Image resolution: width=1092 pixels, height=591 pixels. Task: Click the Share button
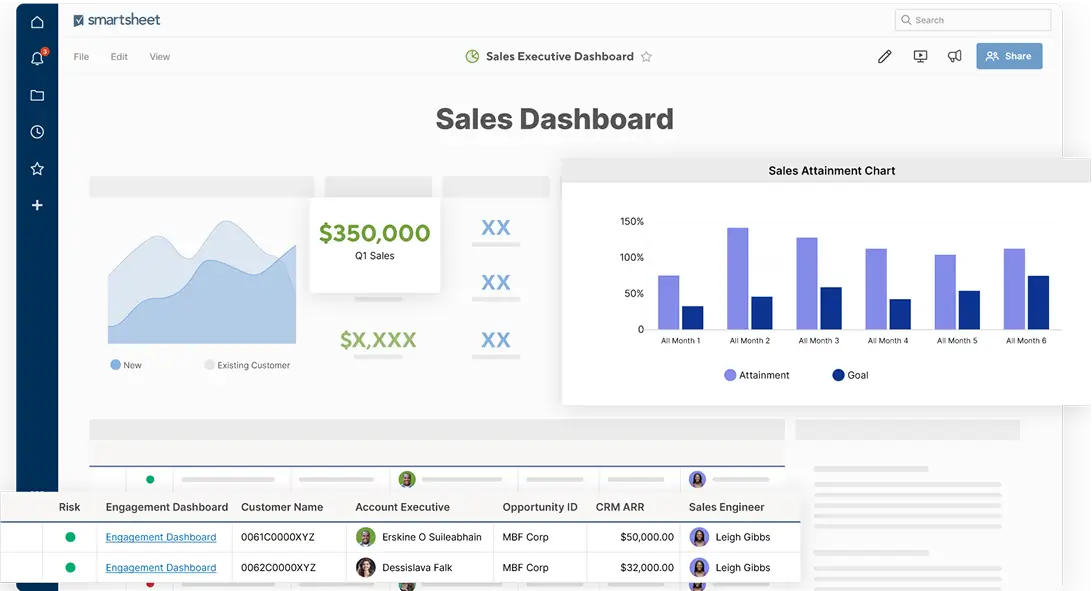[x=1009, y=56]
